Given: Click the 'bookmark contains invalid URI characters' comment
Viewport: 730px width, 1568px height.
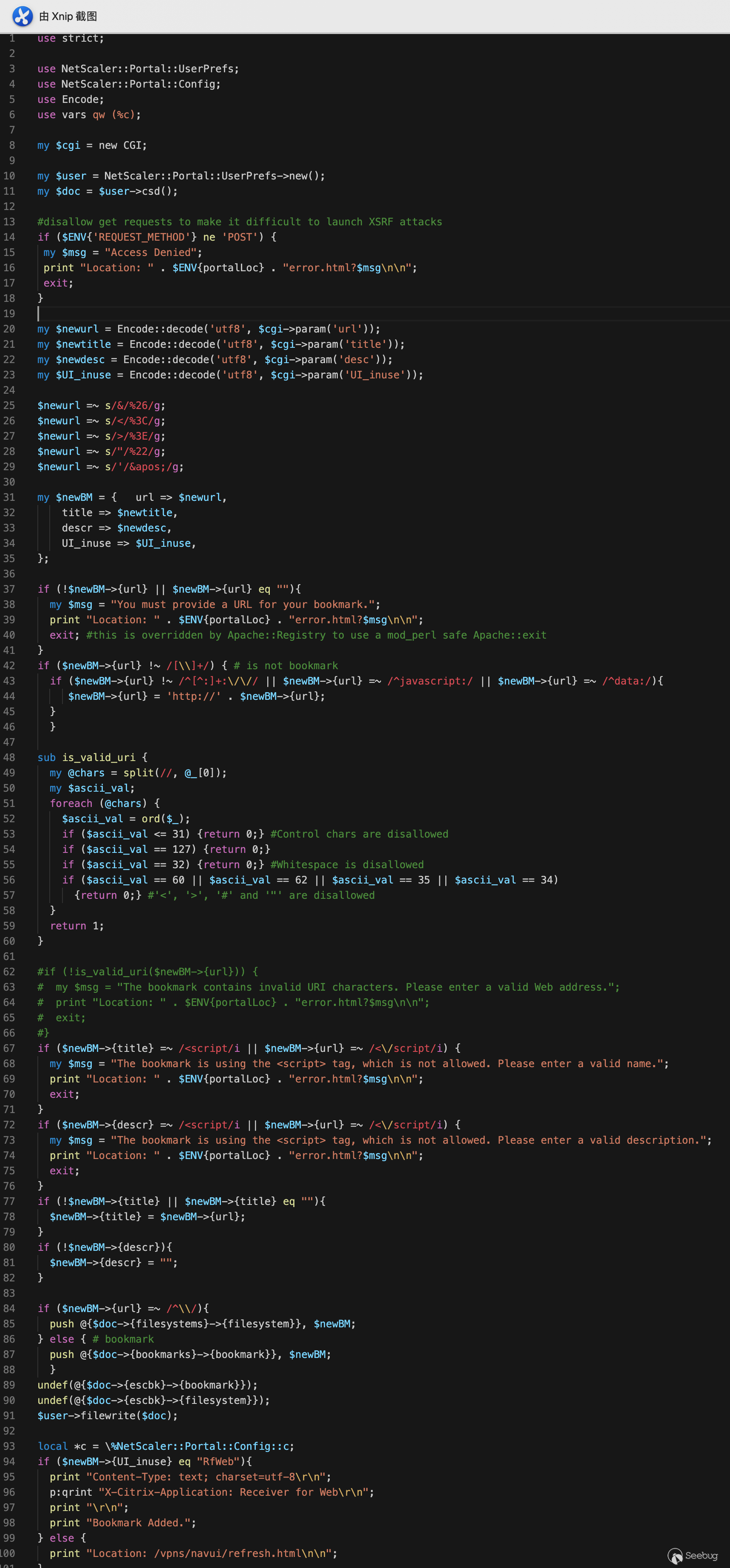Looking at the screenshot, I should coord(328,987).
